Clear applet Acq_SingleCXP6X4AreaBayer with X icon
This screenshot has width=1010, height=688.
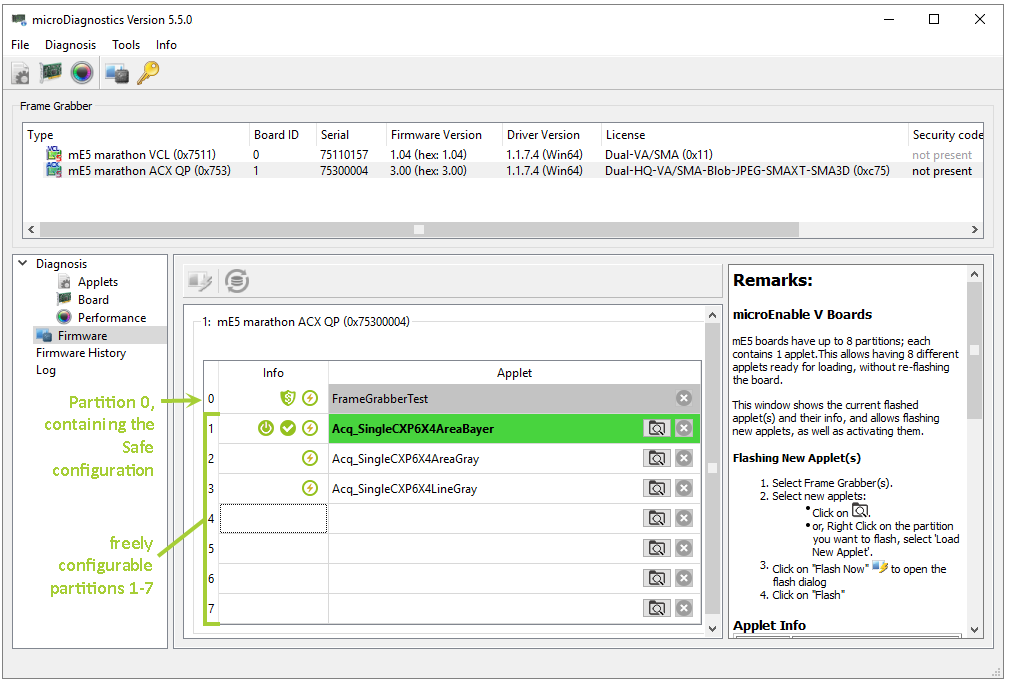684,428
